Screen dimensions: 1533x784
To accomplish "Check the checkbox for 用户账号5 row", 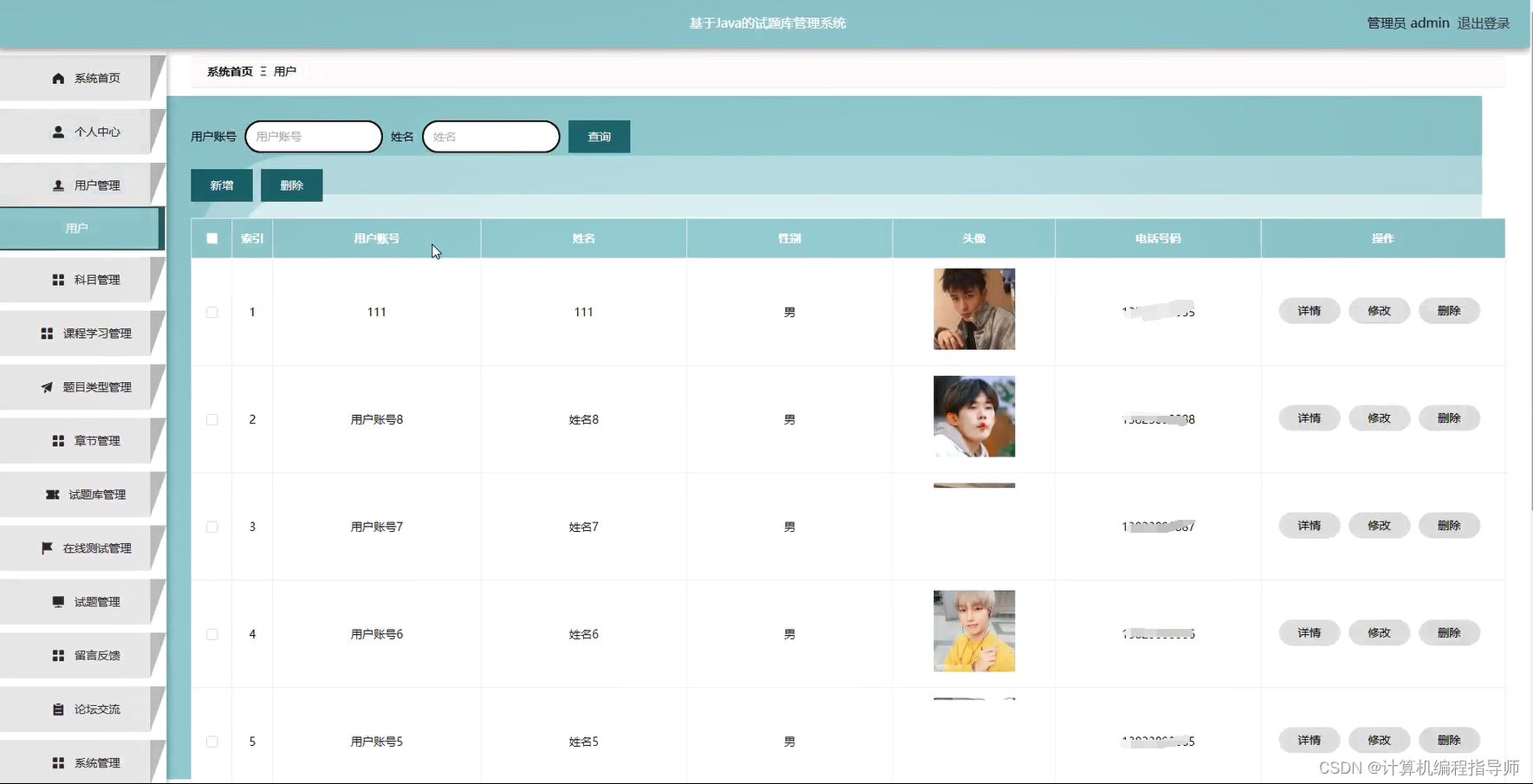I will click(212, 742).
